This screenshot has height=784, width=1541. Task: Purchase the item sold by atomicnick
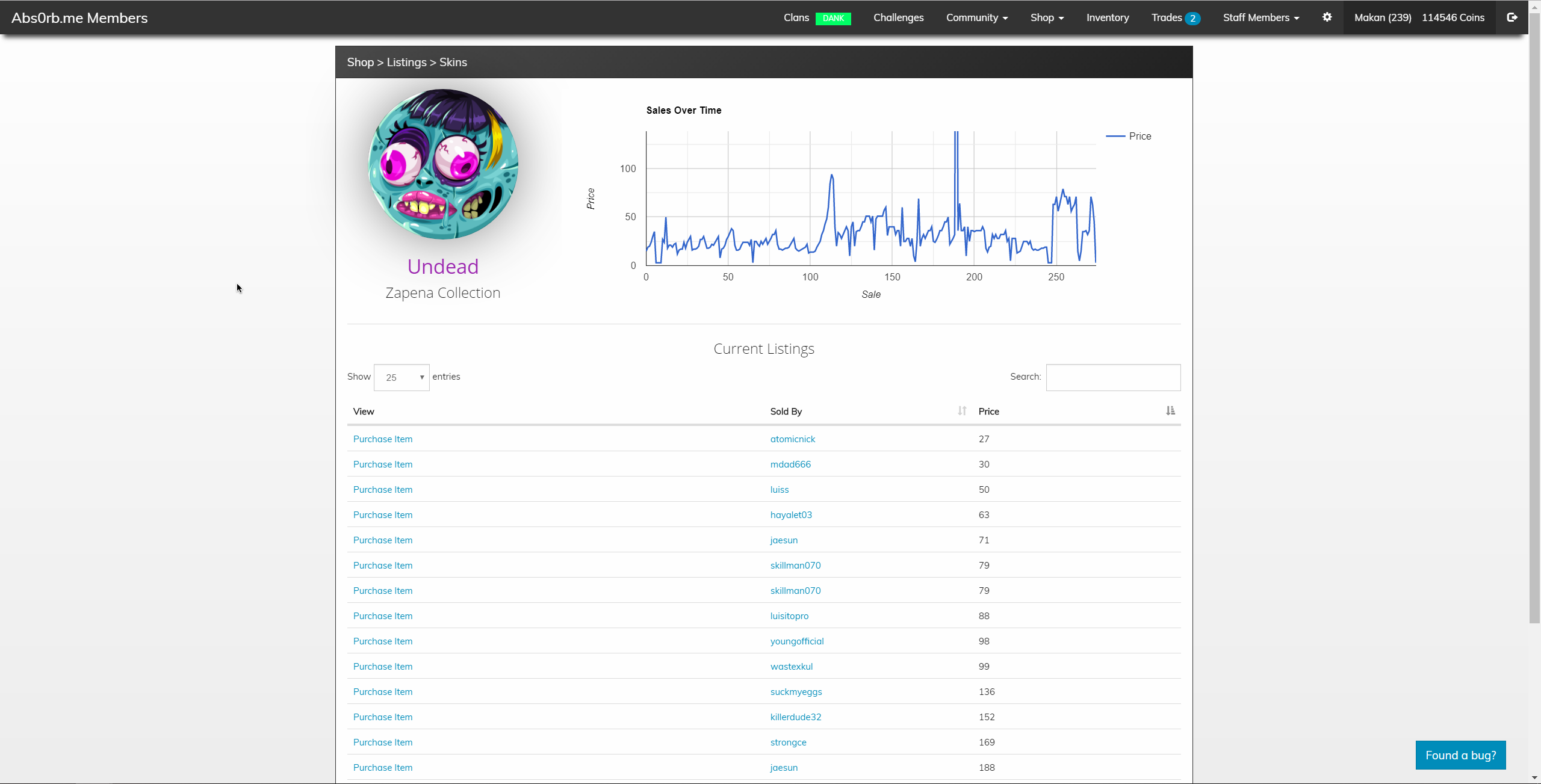(x=383, y=439)
